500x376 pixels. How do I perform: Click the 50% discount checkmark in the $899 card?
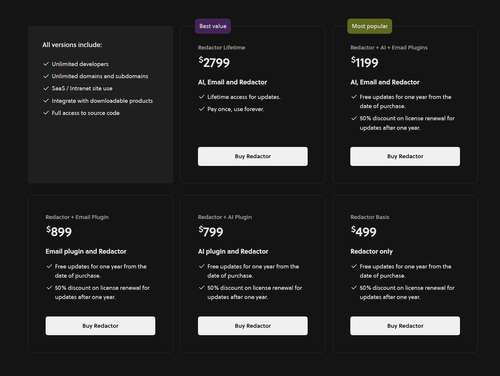click(49, 287)
